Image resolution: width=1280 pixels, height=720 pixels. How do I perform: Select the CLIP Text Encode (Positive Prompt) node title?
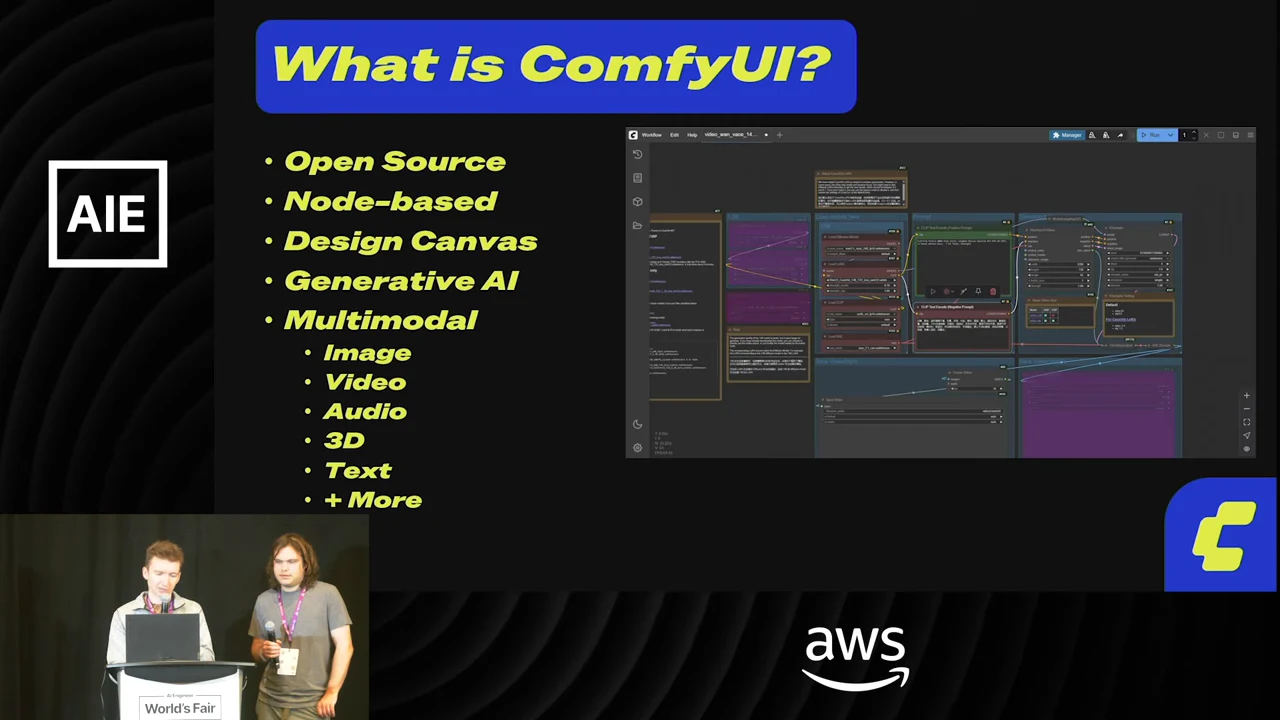pos(946,228)
